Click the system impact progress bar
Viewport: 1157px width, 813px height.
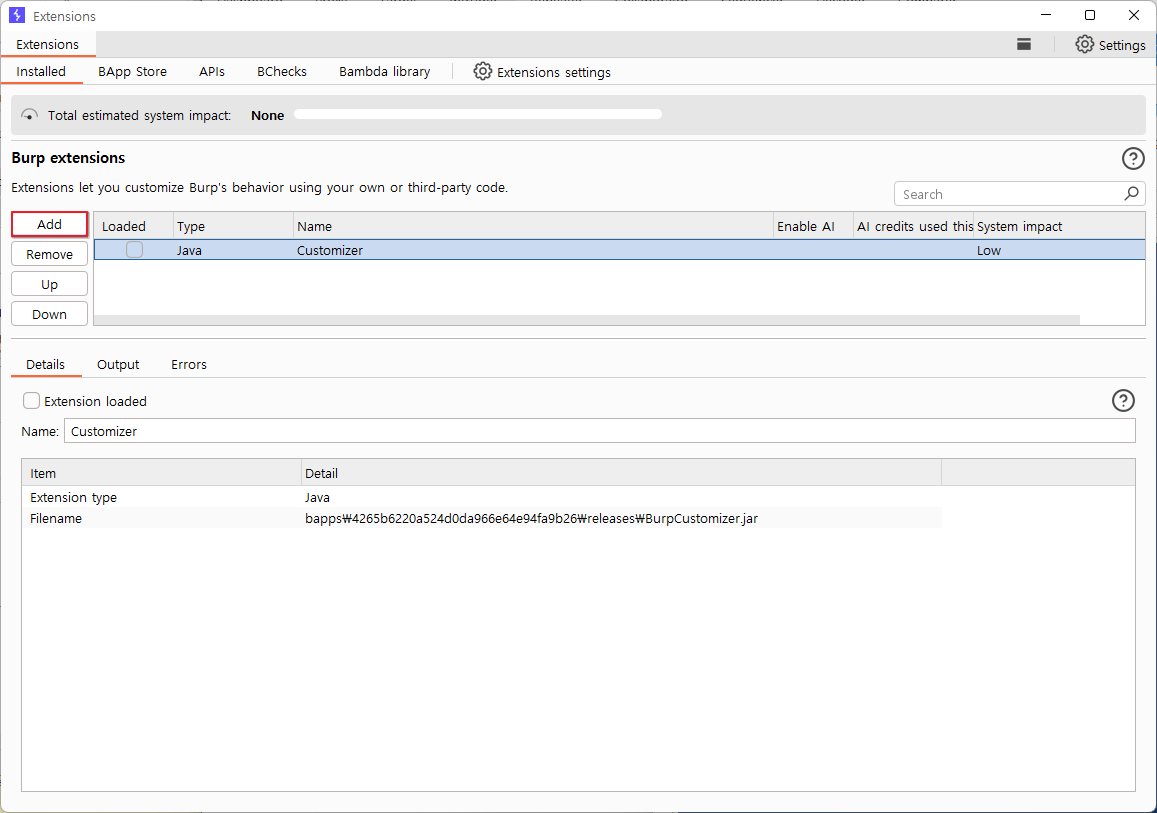(x=478, y=114)
